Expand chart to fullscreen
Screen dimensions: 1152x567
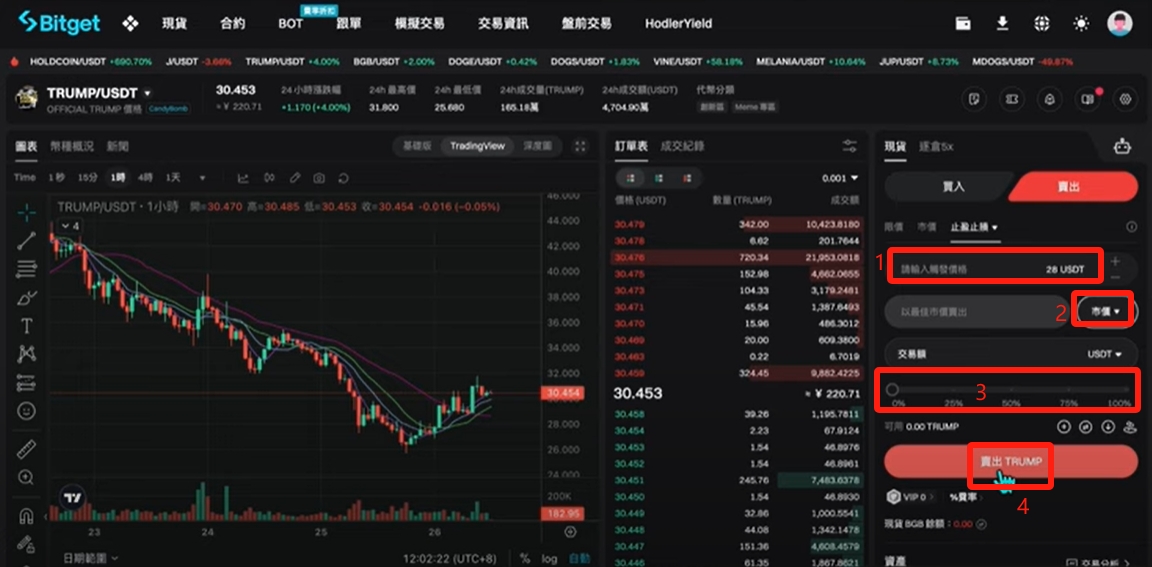click(x=580, y=146)
